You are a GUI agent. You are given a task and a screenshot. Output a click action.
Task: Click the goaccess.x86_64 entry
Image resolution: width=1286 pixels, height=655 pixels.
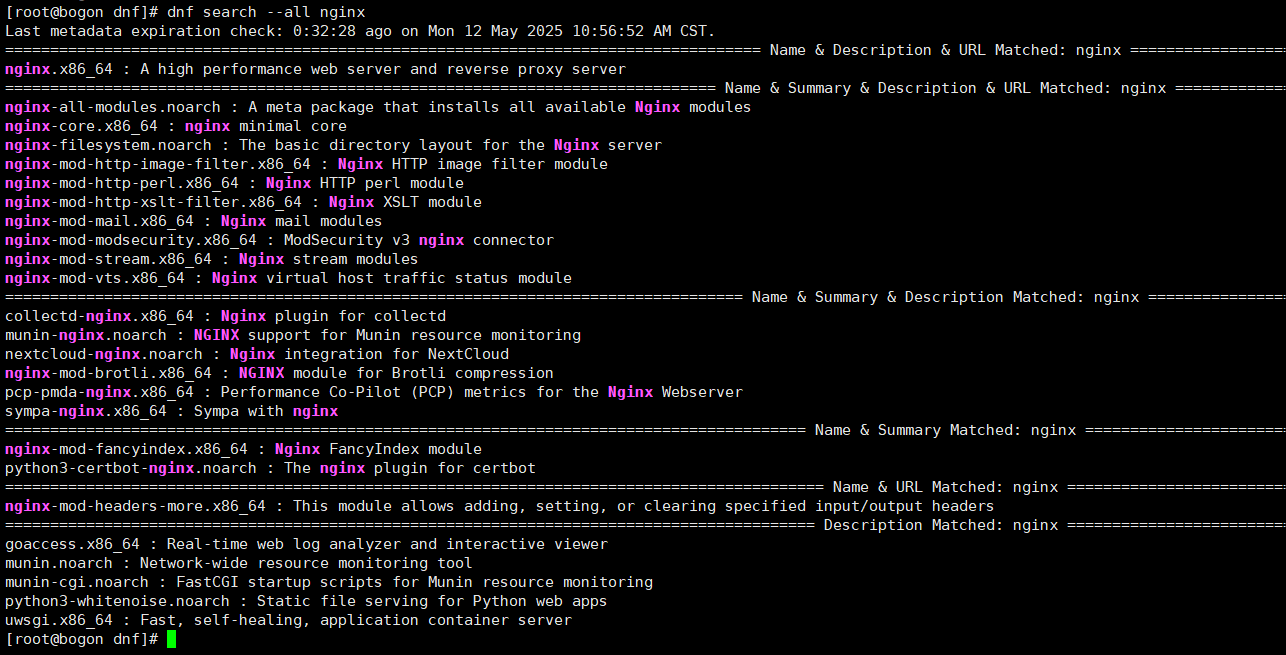coord(306,544)
